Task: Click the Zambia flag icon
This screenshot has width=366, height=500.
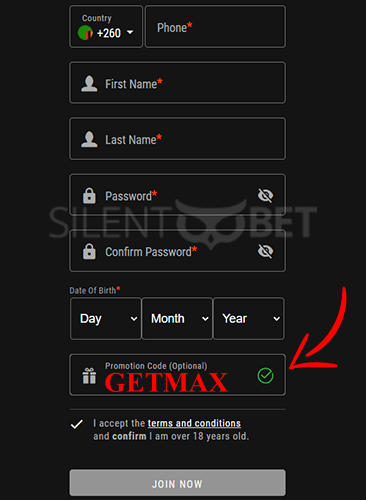Action: pyautogui.click(x=85, y=33)
